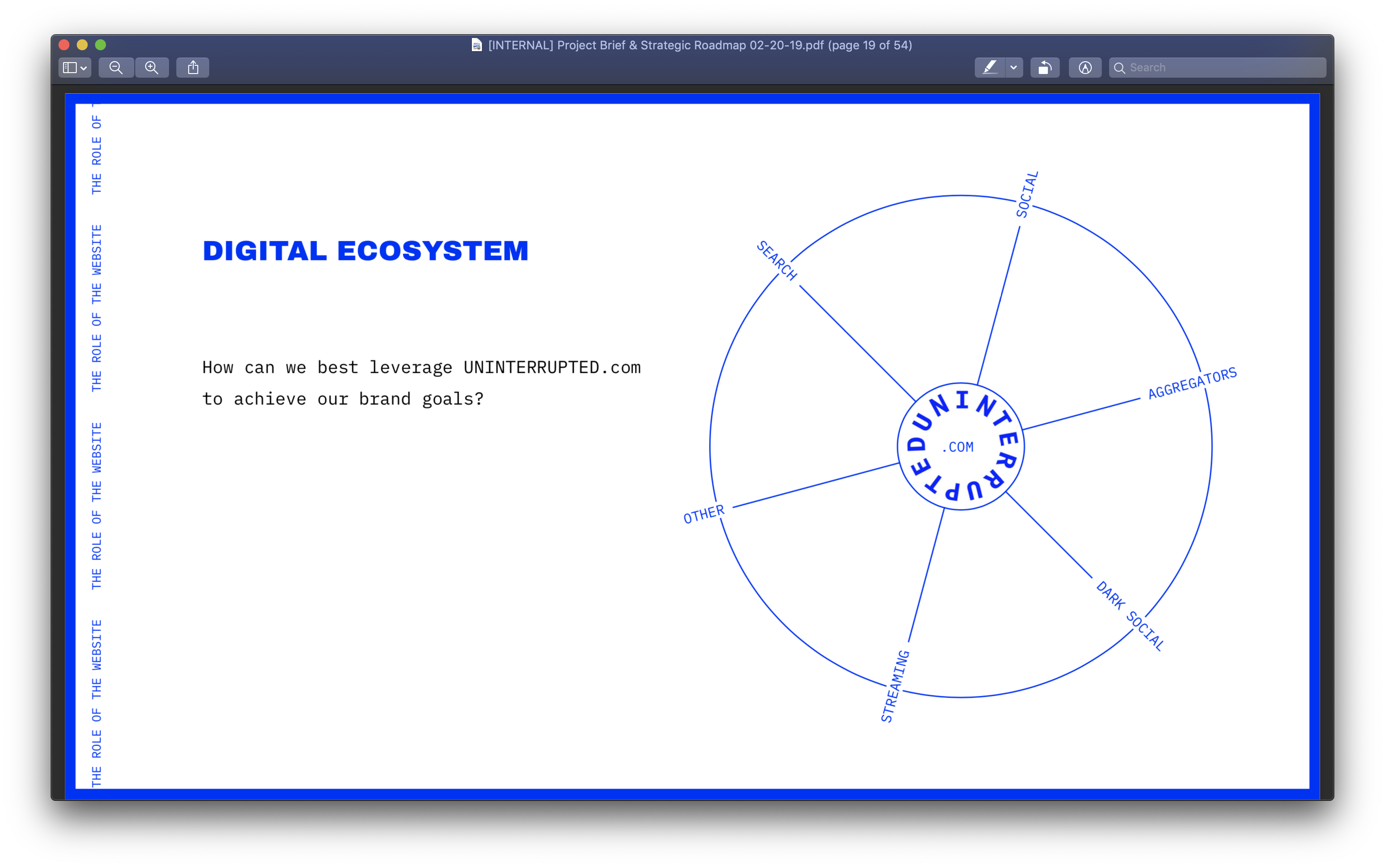Click the SOCIAL label on the diagram
Screen dimensions: 1385x868
1027,195
